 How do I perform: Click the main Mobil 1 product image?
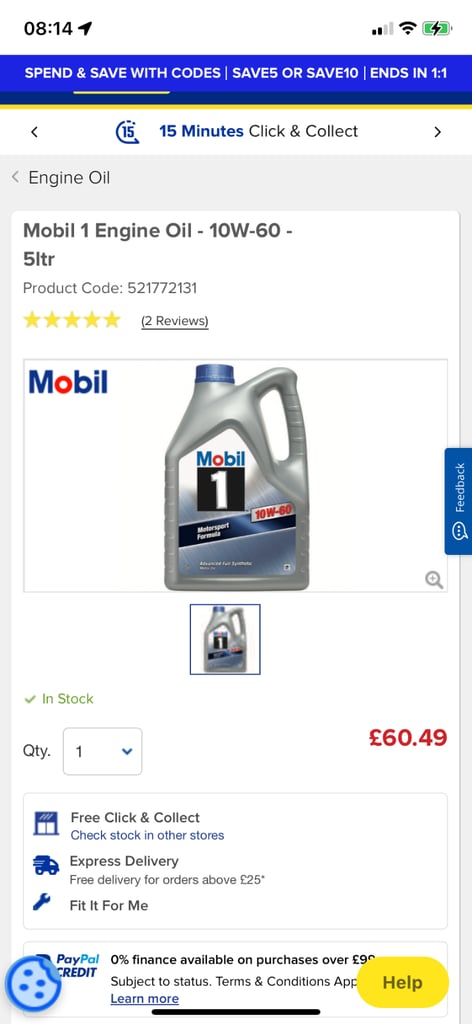(x=236, y=476)
